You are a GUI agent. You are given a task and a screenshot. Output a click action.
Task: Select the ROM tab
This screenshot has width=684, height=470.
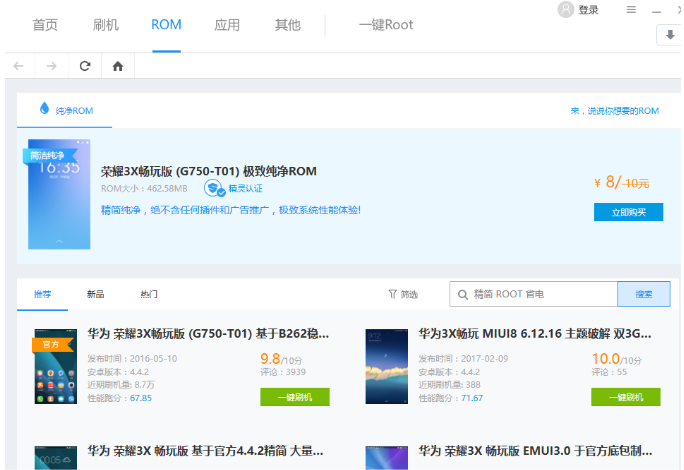[x=166, y=24]
